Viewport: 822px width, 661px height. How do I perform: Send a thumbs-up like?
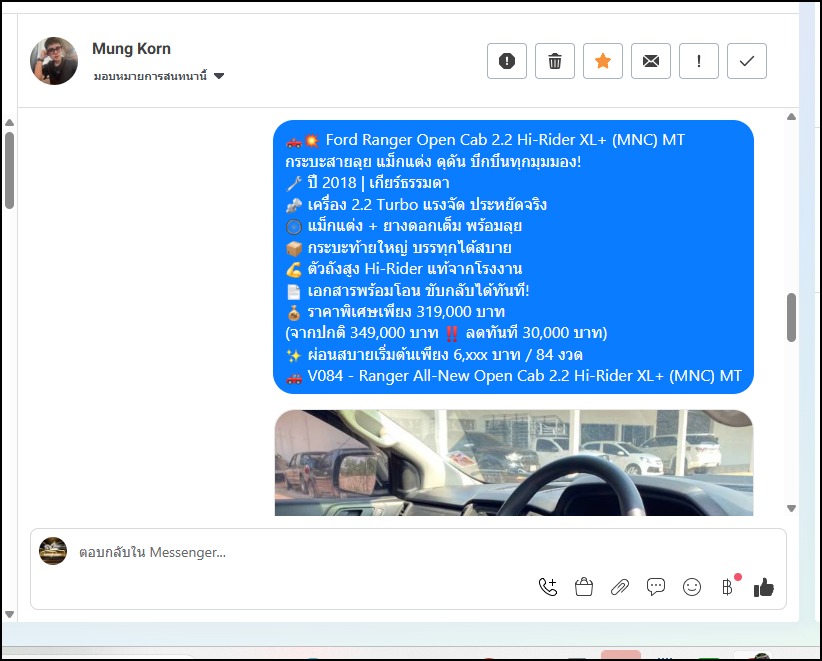click(x=764, y=587)
